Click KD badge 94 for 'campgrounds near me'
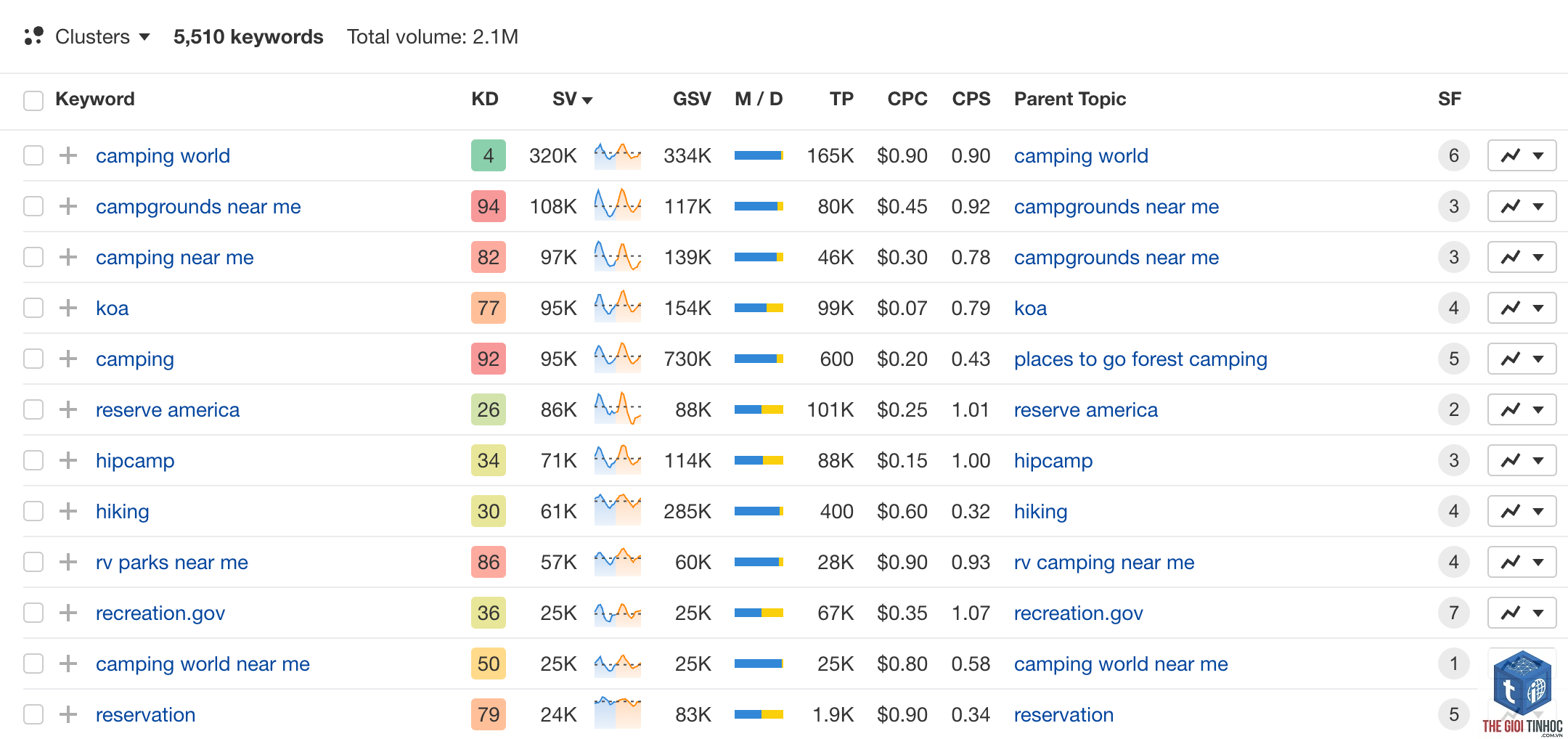The width and height of the screenshot is (1568, 739). tap(488, 206)
